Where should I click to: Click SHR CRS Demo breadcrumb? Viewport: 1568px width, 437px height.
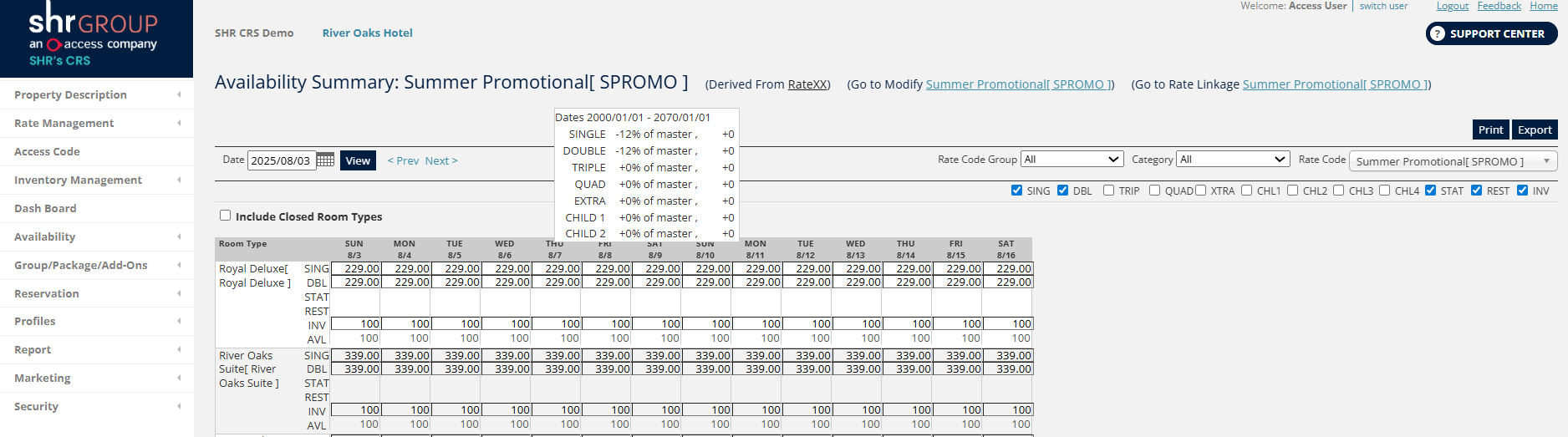tap(254, 33)
